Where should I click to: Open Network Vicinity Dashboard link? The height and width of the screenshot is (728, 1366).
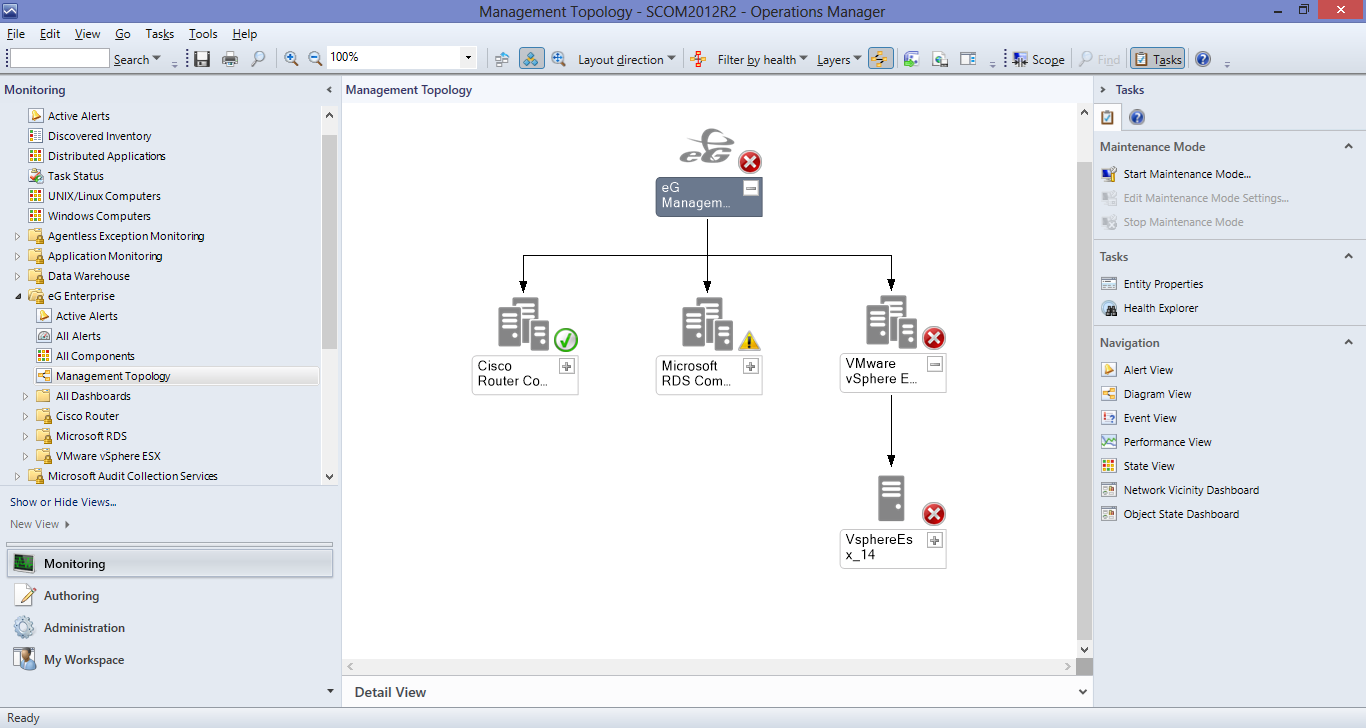[1191, 490]
